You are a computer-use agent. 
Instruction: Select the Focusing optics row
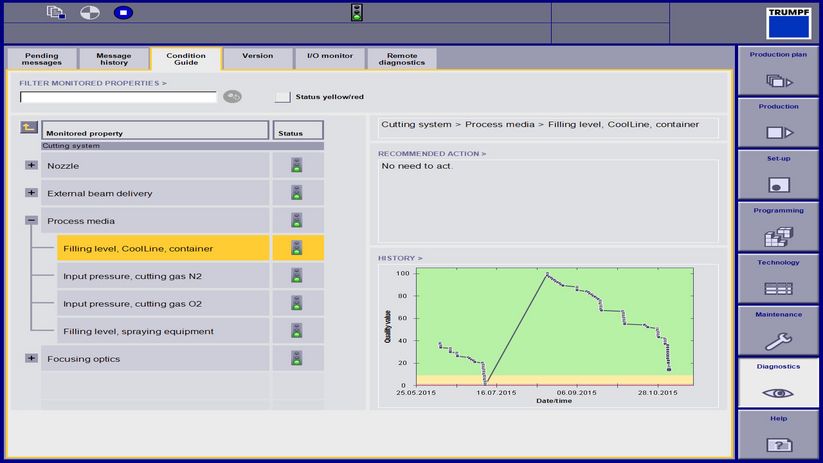[x=155, y=359]
